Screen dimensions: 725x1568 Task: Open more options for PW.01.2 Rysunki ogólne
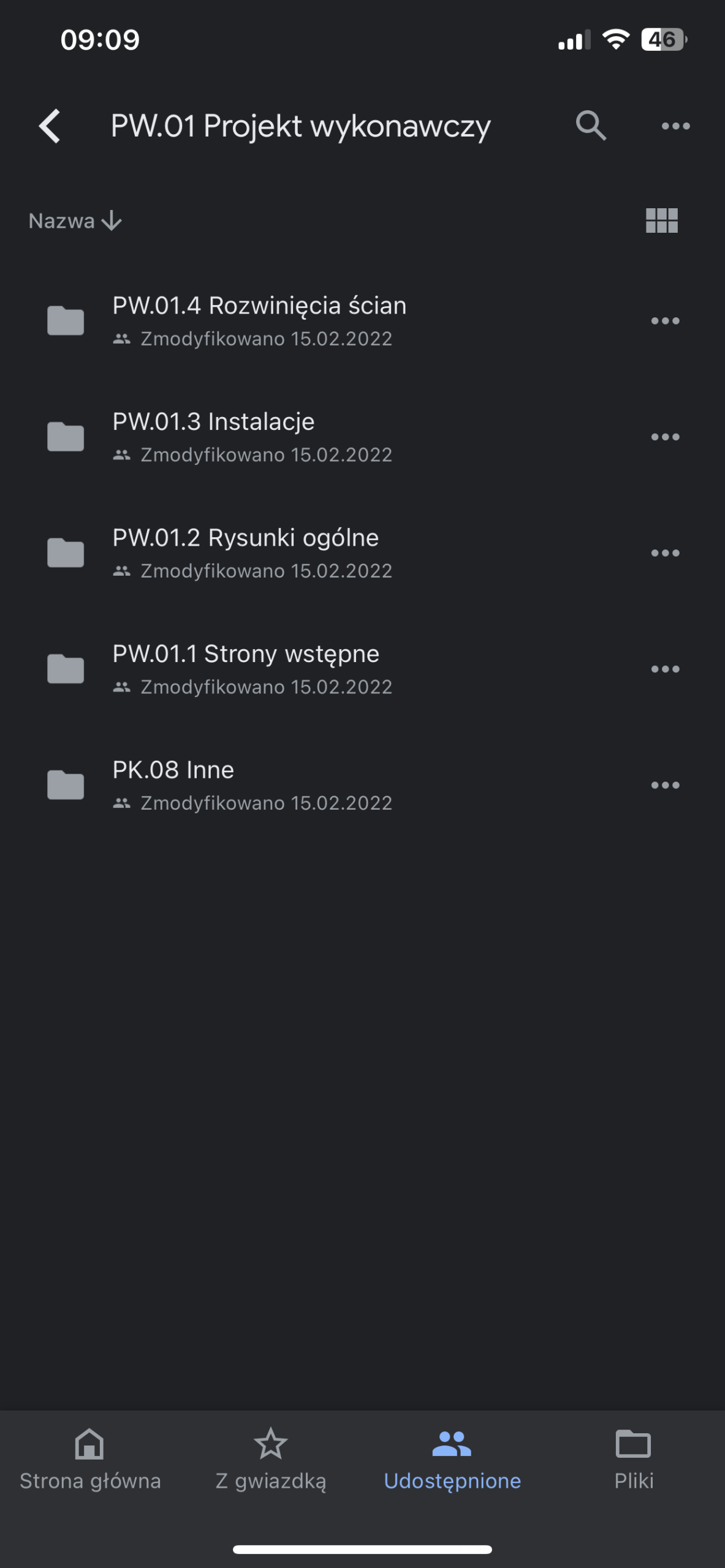(665, 553)
